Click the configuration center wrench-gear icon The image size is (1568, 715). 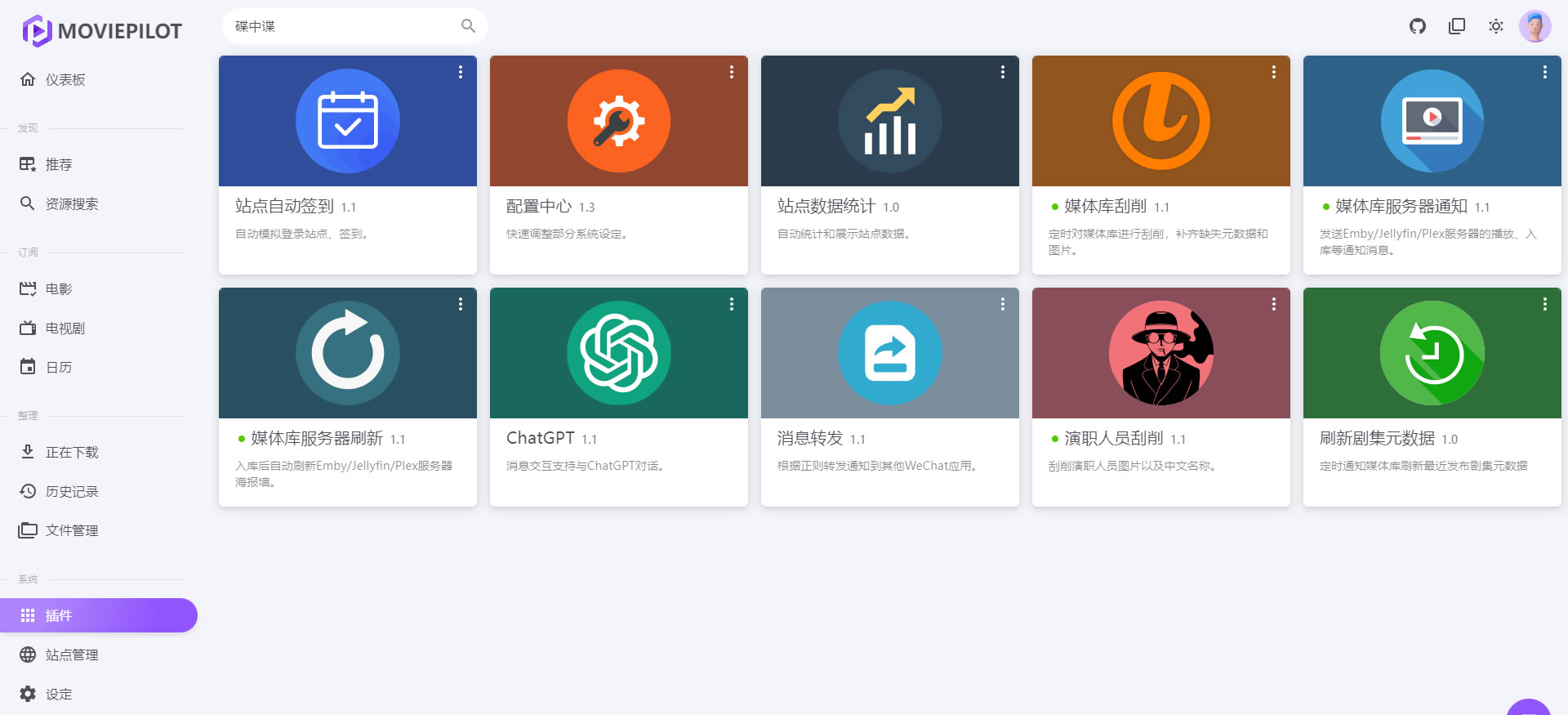coord(618,121)
